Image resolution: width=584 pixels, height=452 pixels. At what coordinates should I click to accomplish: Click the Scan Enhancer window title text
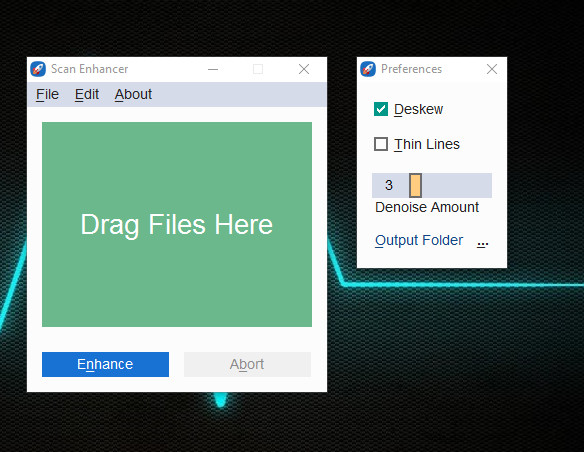89,69
